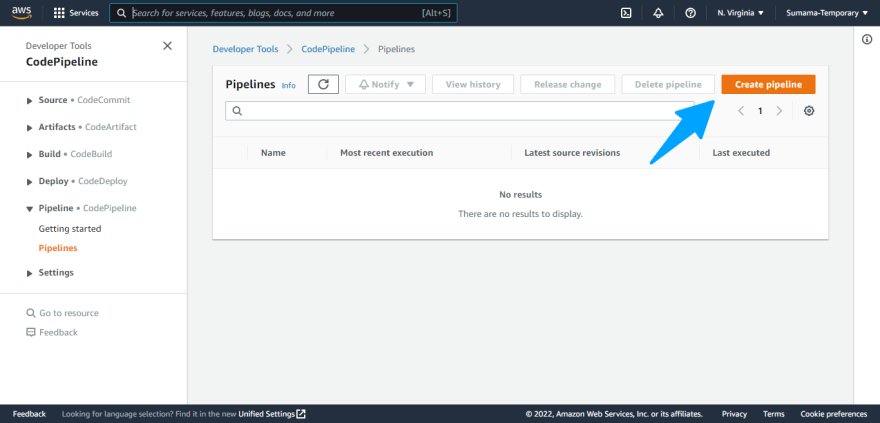Image resolution: width=880 pixels, height=423 pixels.
Task: Click the AWS logo home icon
Action: click(21, 12)
